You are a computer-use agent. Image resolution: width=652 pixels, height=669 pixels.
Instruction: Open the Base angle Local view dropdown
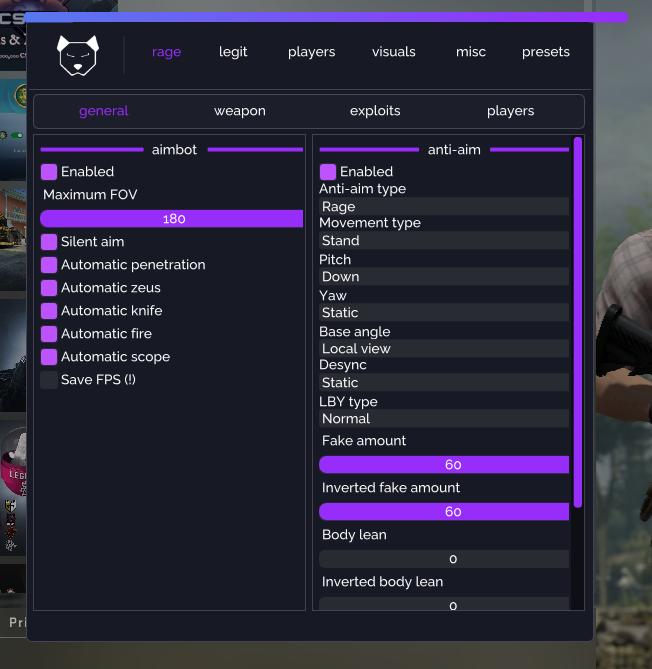pyautogui.click(x=444, y=349)
